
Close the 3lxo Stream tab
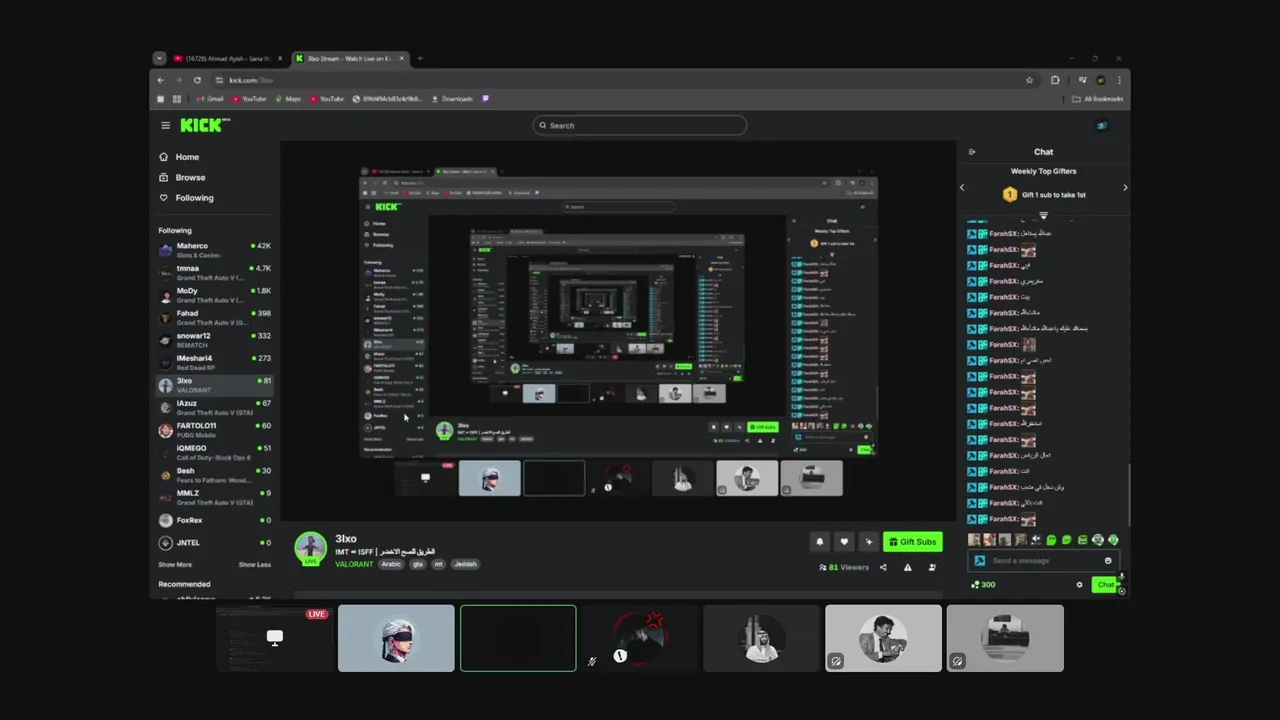click(x=402, y=58)
